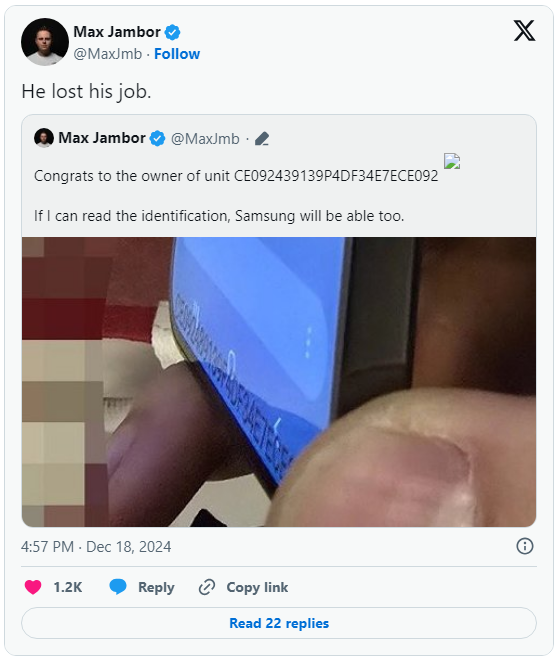Viewport: 558px width, 661px height.
Task: Follow the @MaxJmb account
Action: [177, 54]
